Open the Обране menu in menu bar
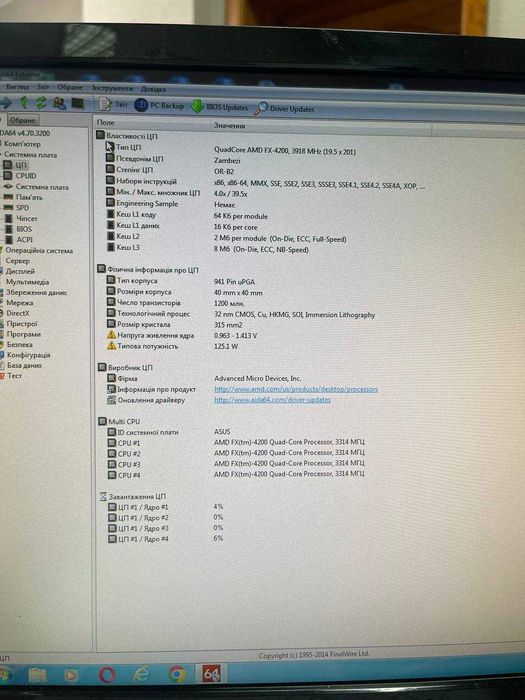 tap(70, 88)
